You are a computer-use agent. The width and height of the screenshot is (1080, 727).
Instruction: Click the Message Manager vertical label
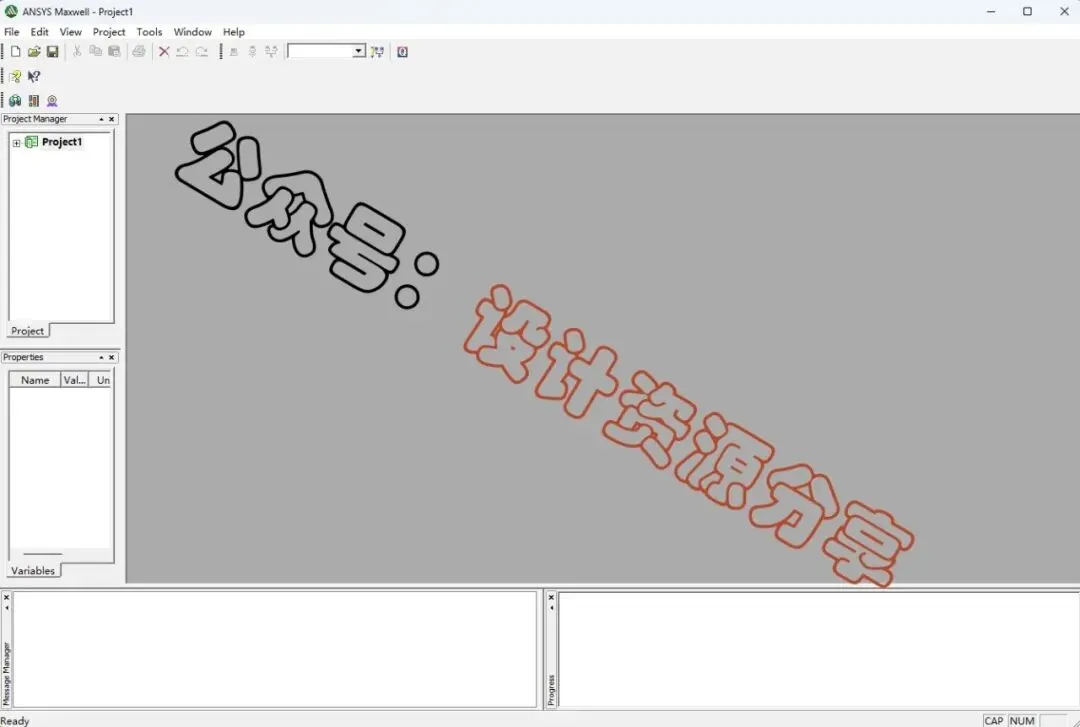[x=7, y=673]
